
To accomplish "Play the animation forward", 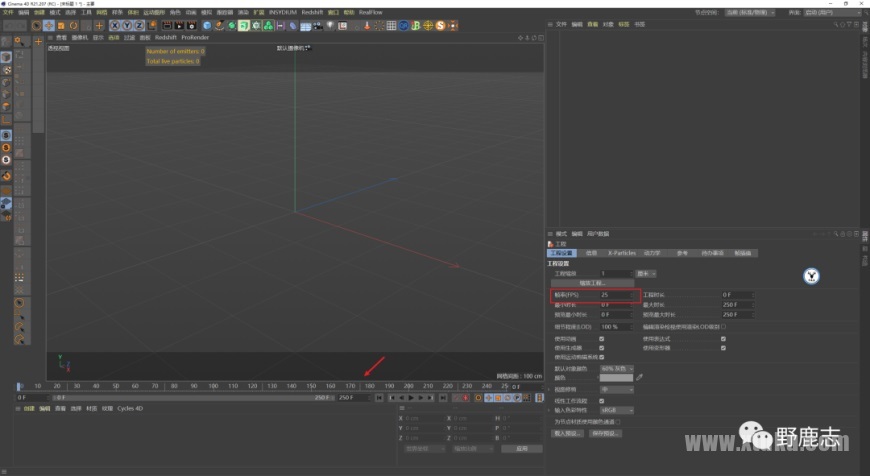I will pos(411,398).
